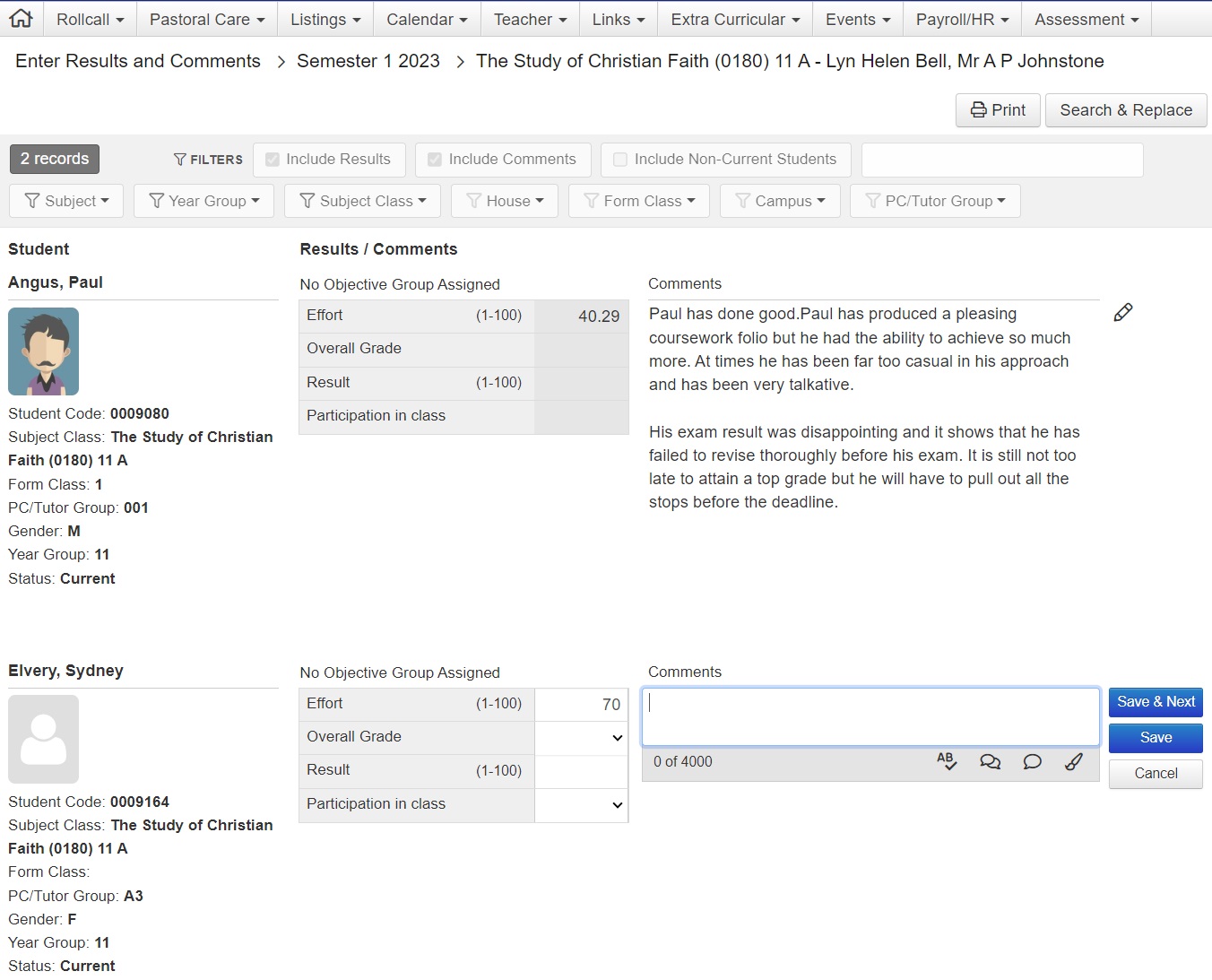Open Search & Replace
This screenshot has height=980, width=1212.
coord(1126,110)
